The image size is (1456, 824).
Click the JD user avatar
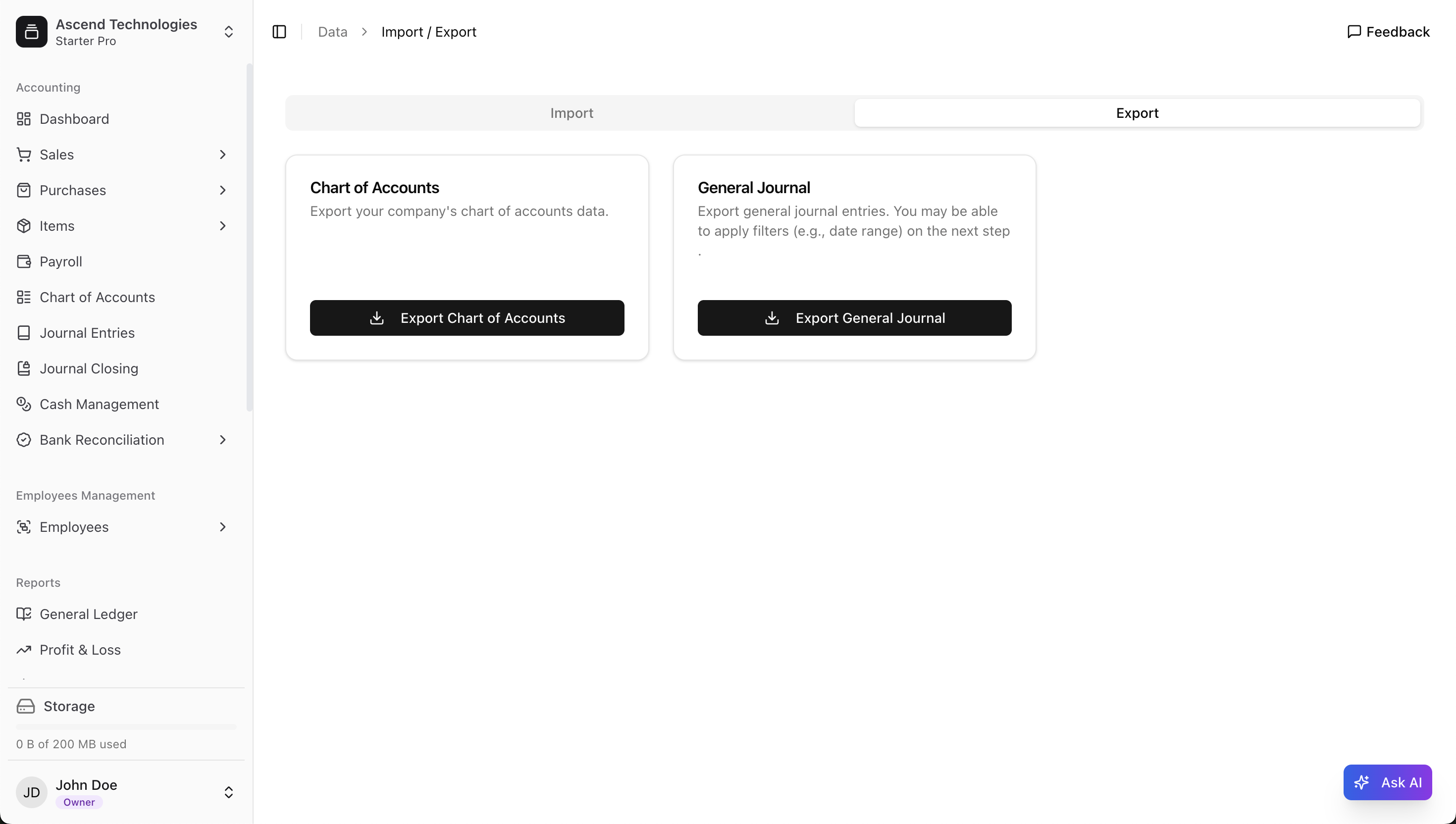point(32,792)
